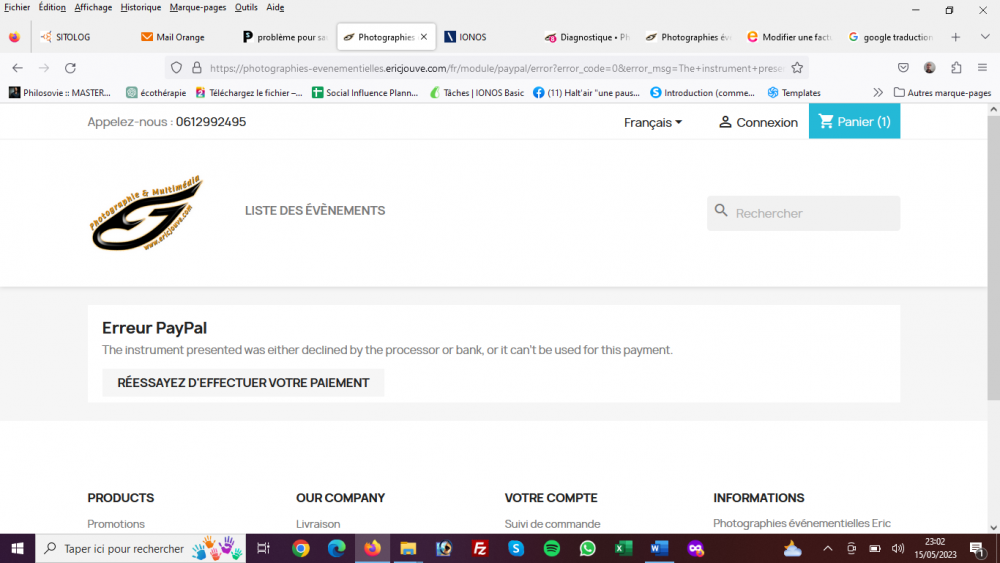
Task: Expand the Français language dropdown
Action: pos(653,122)
